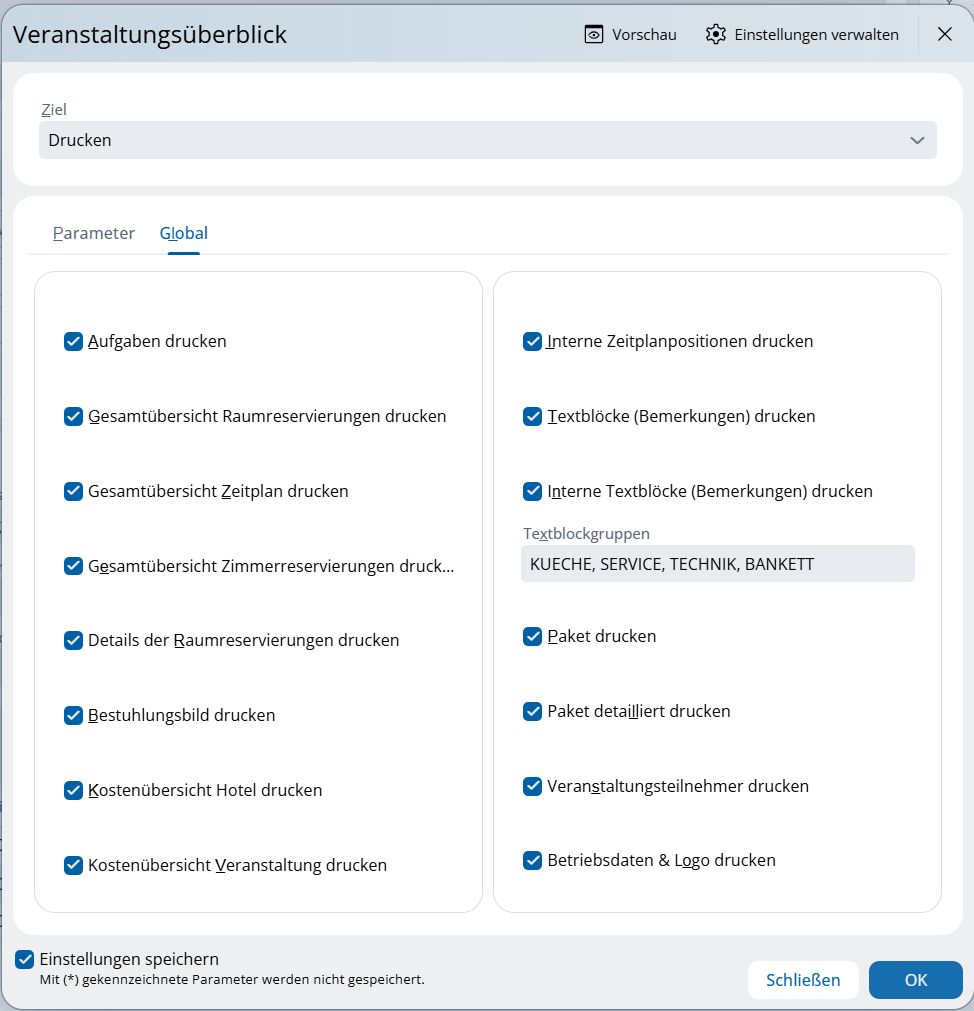Uncheck Aufgaben drucken

coord(73,341)
